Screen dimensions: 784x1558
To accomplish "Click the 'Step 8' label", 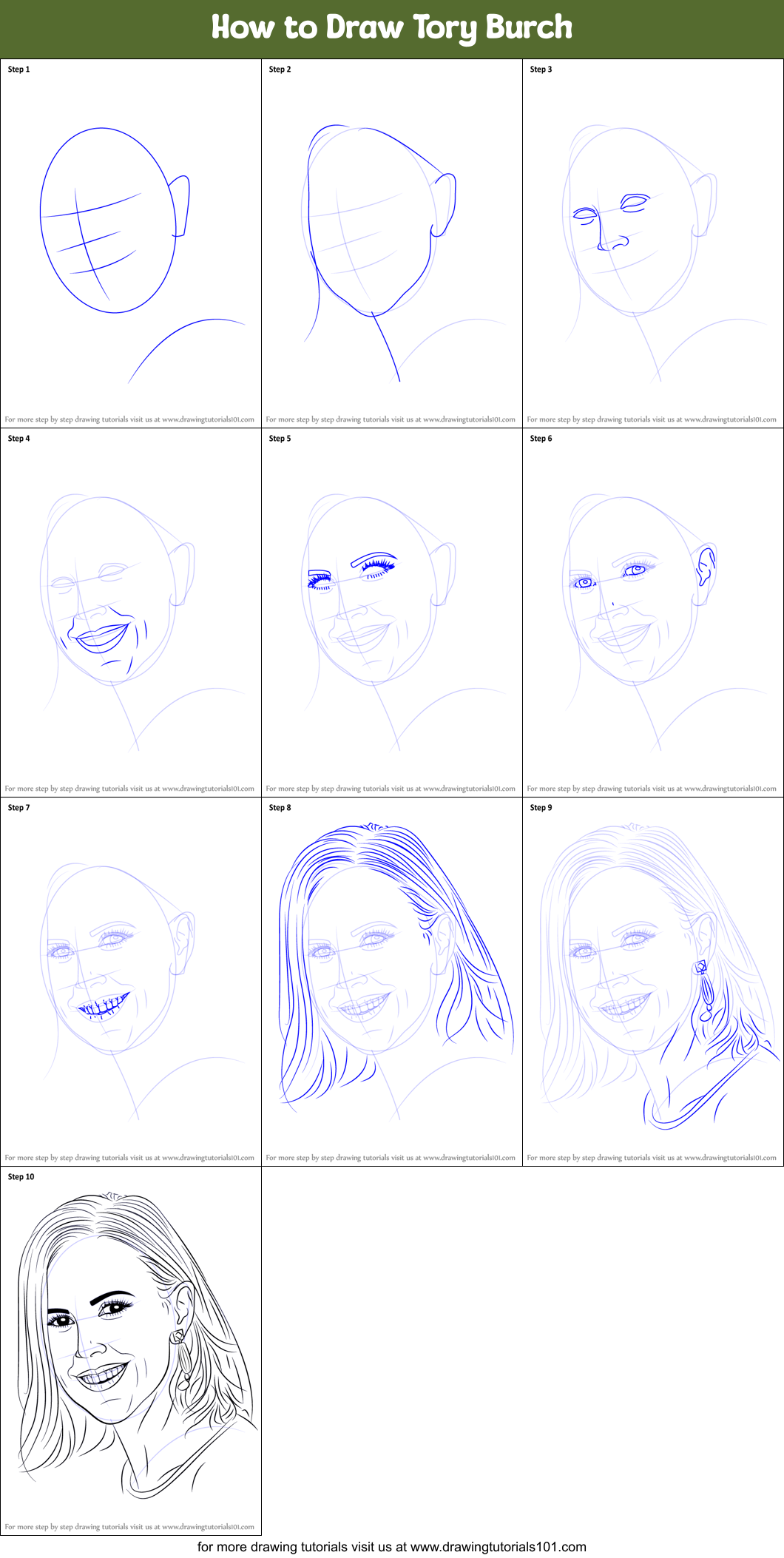I will pos(280,808).
